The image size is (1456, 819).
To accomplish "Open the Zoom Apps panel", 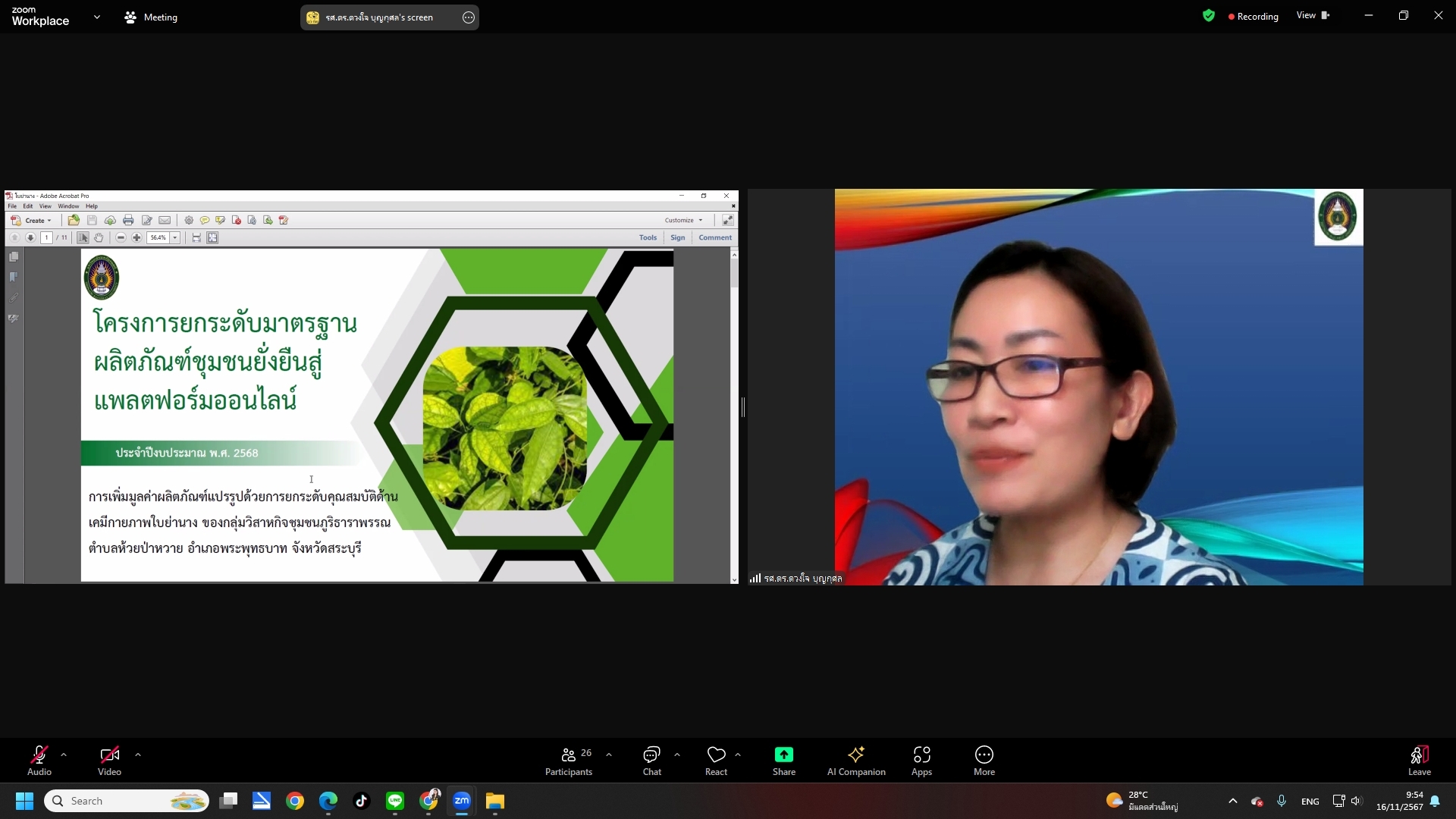I will [921, 761].
